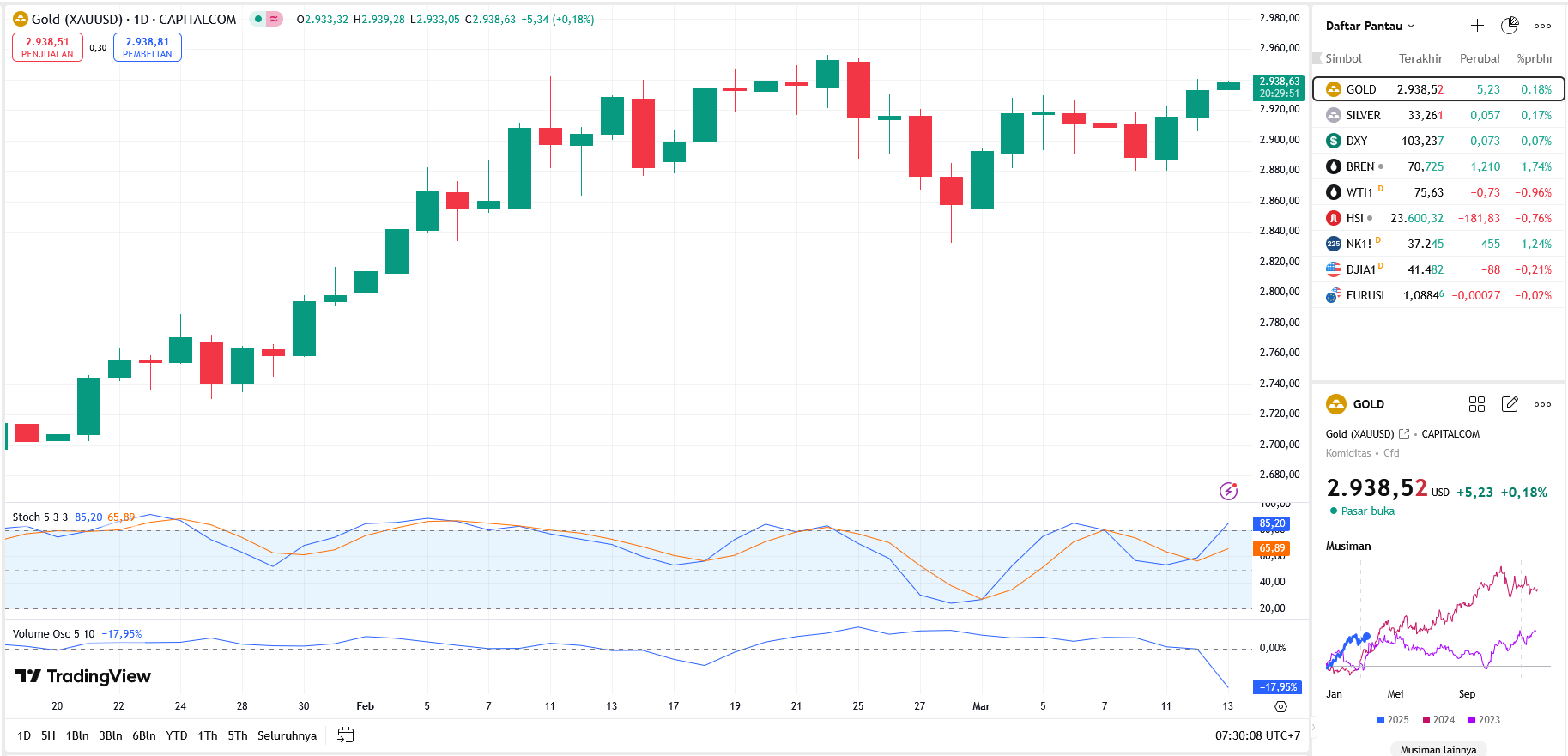1568x756 pixels.
Task: Open the timezone menu showing UTC+7
Action: [x=1257, y=735]
